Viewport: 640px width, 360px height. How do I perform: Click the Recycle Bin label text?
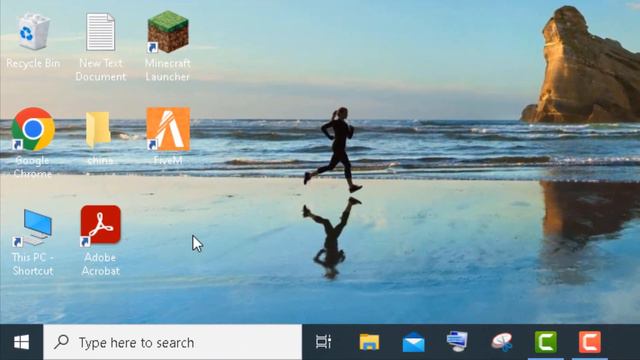pos(33,63)
